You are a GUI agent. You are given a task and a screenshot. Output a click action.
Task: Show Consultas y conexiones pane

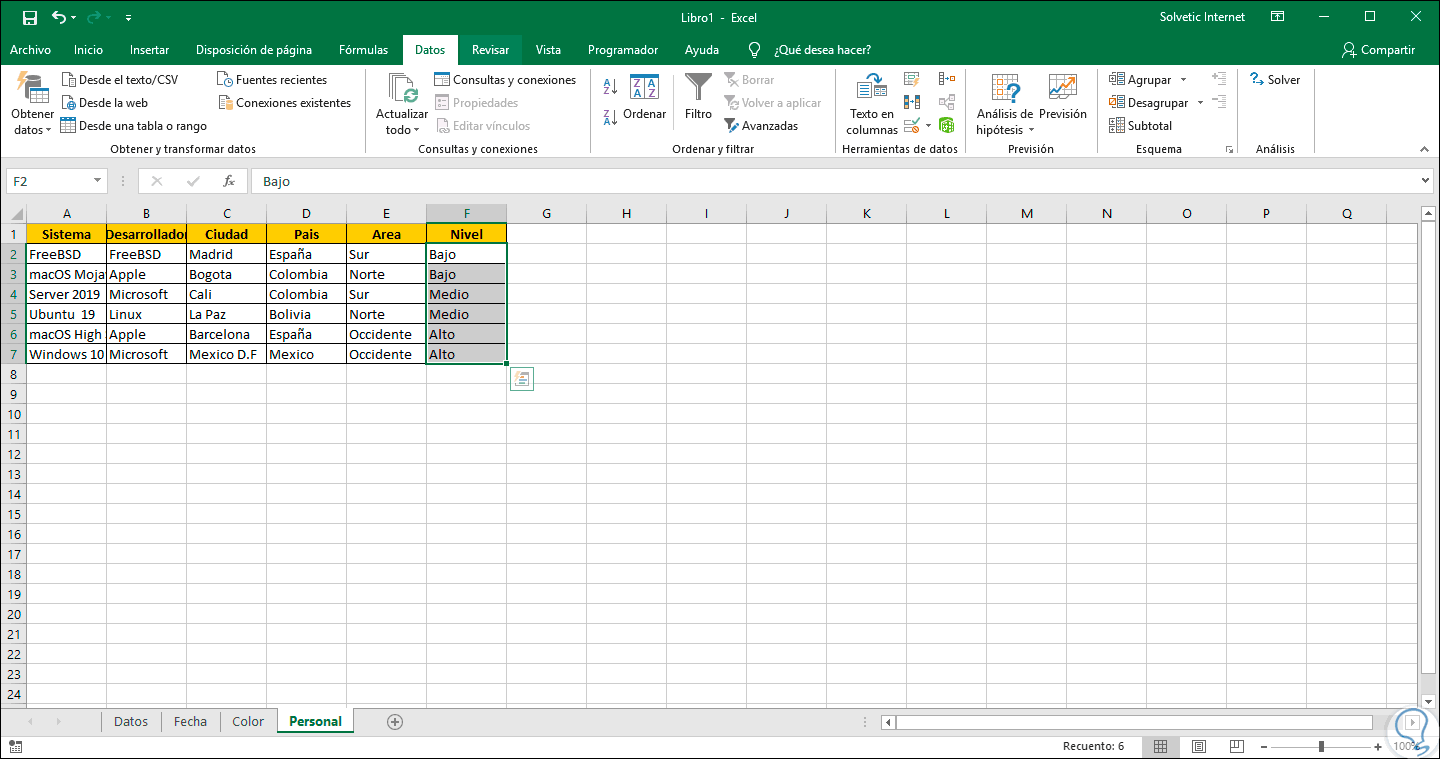pyautogui.click(x=505, y=80)
